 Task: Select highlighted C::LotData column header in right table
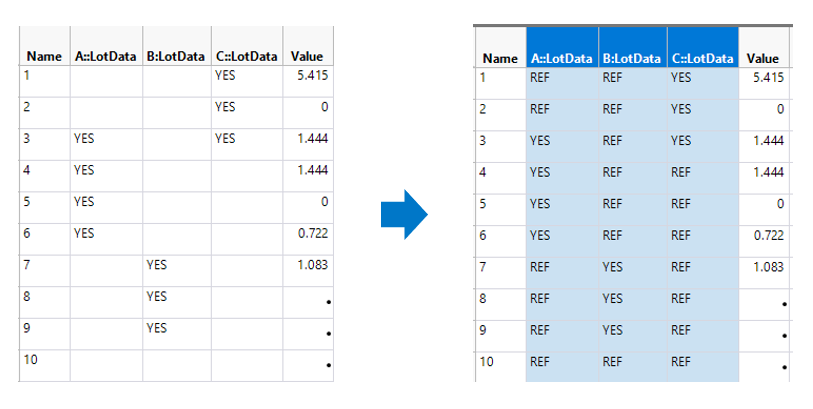[x=703, y=59]
